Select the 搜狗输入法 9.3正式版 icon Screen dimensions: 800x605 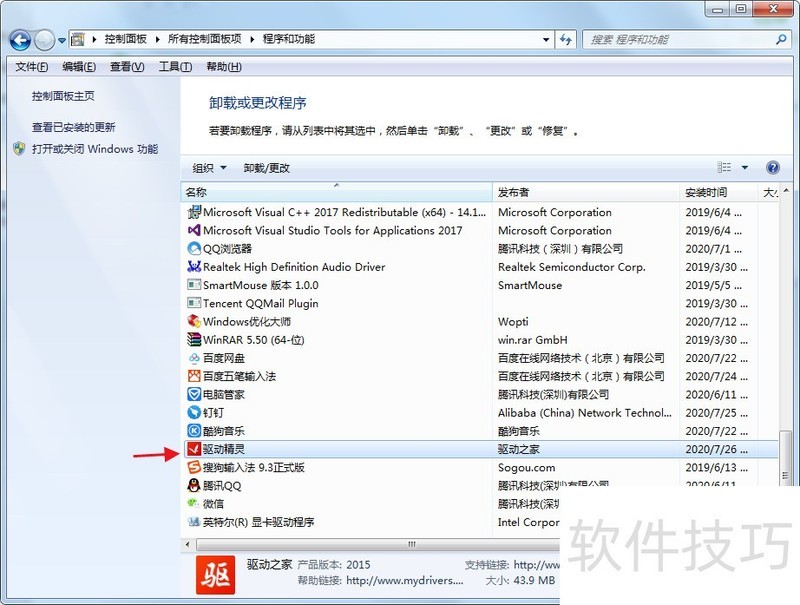[x=194, y=467]
